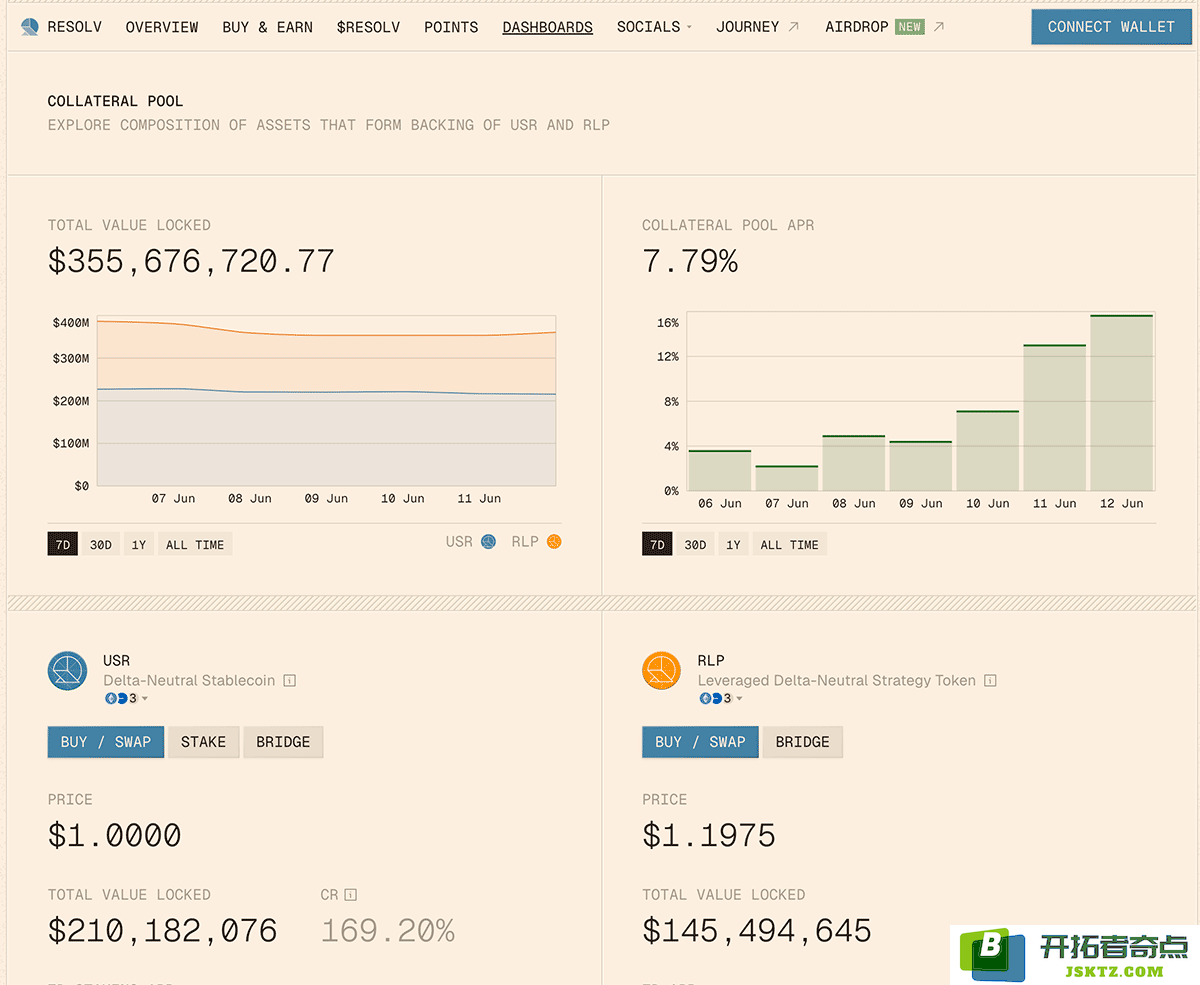Click the info icon next to CR
Screen dimensions: 1200x985
point(351,895)
